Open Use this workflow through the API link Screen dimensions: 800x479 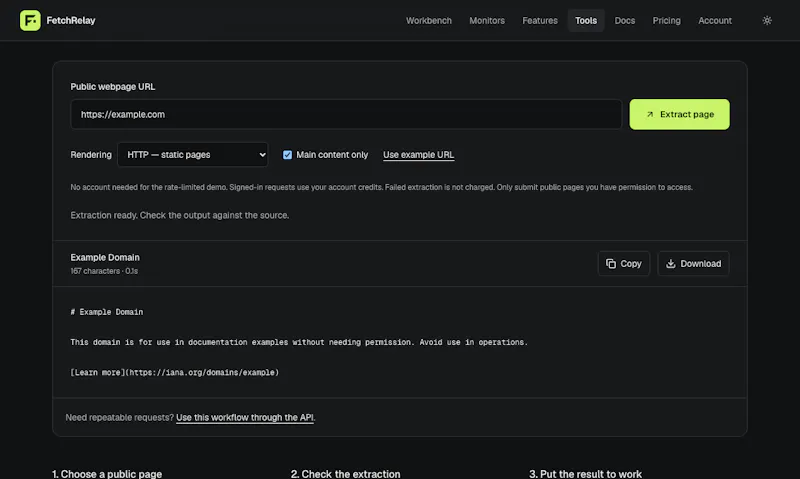[x=245, y=417]
